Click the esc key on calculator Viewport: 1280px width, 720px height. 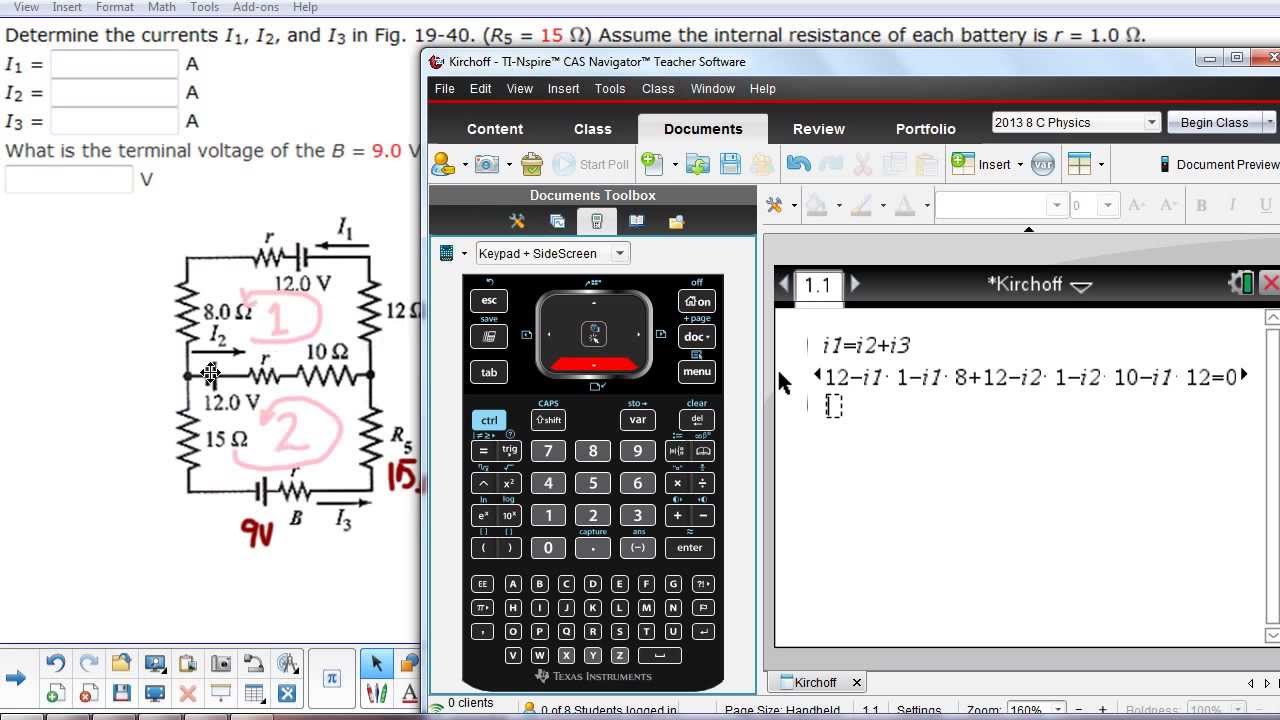pyautogui.click(x=489, y=300)
